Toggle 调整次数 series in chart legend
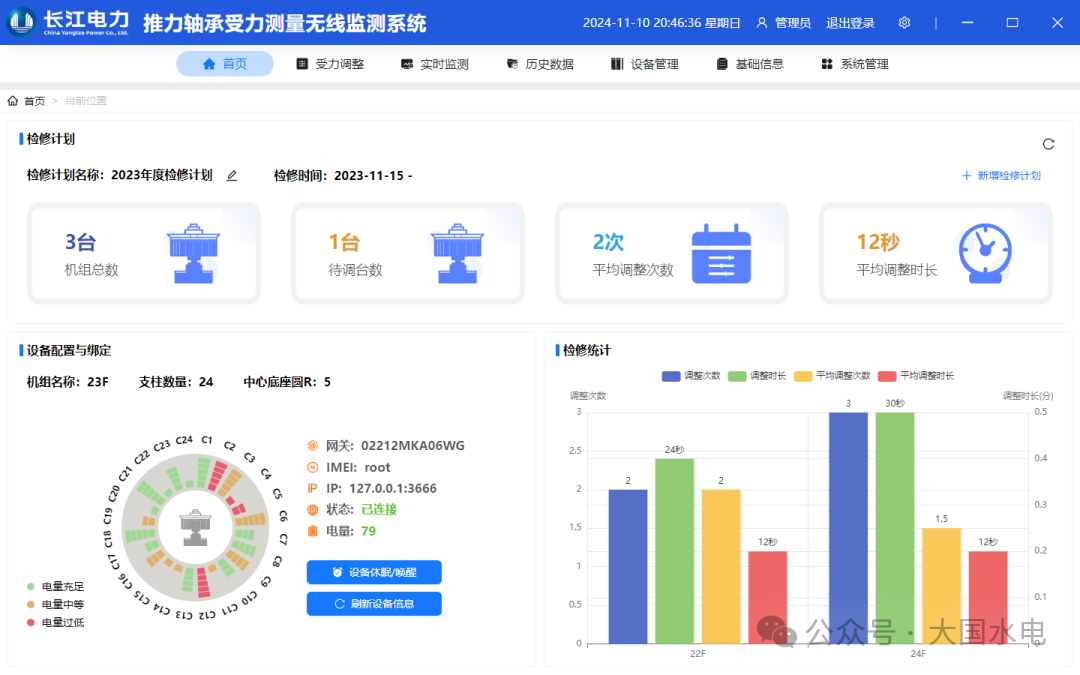 pos(671,376)
